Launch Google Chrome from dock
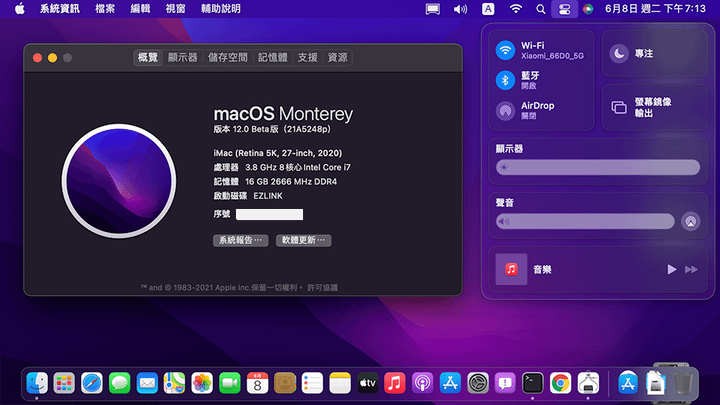 [x=560, y=383]
